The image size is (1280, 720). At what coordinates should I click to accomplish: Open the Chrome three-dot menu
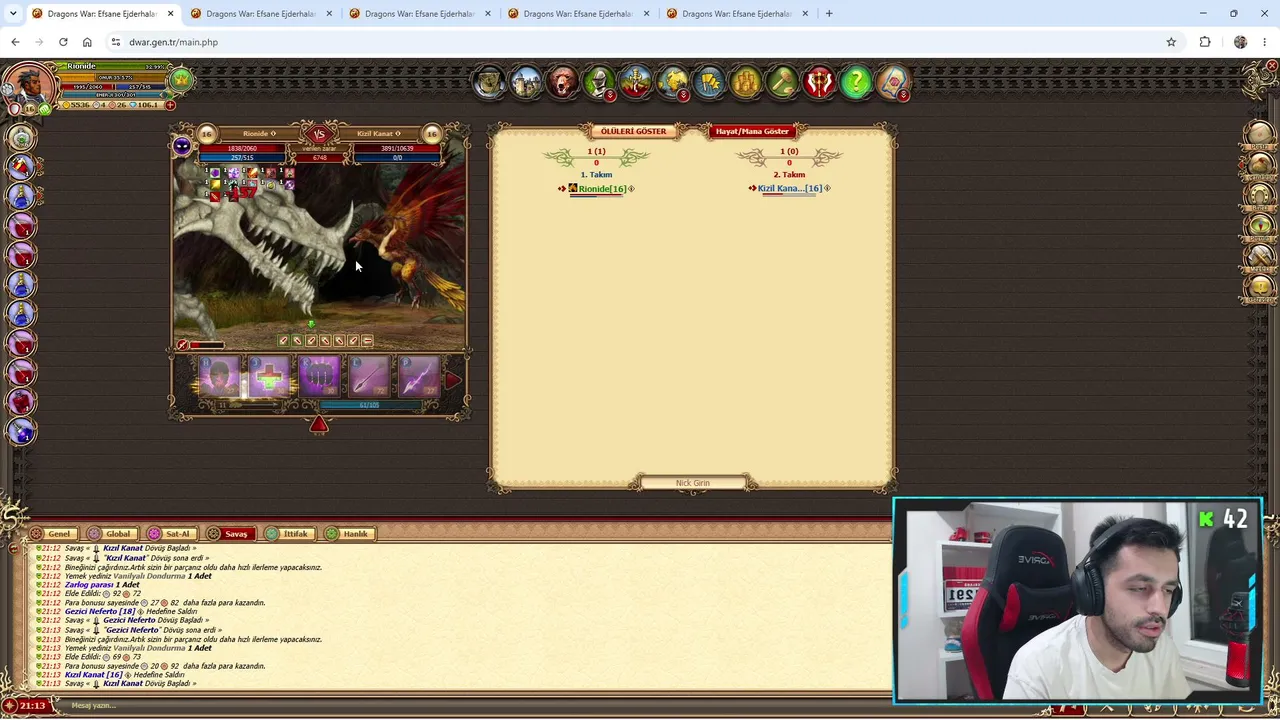pos(1266,42)
